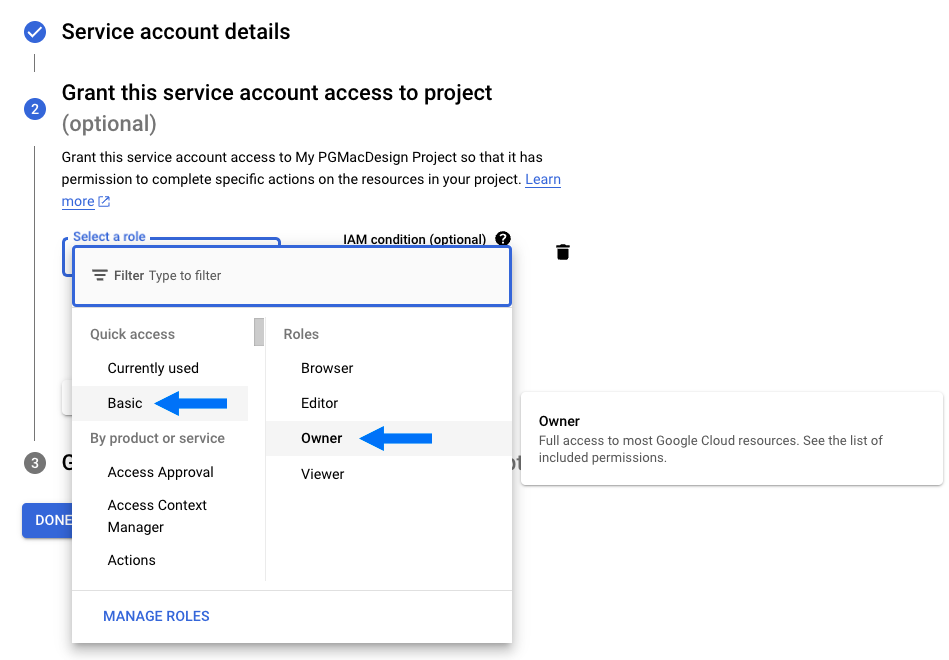This screenshot has width=949, height=660.
Task: Open Access Approval role category
Action: pyautogui.click(x=160, y=472)
